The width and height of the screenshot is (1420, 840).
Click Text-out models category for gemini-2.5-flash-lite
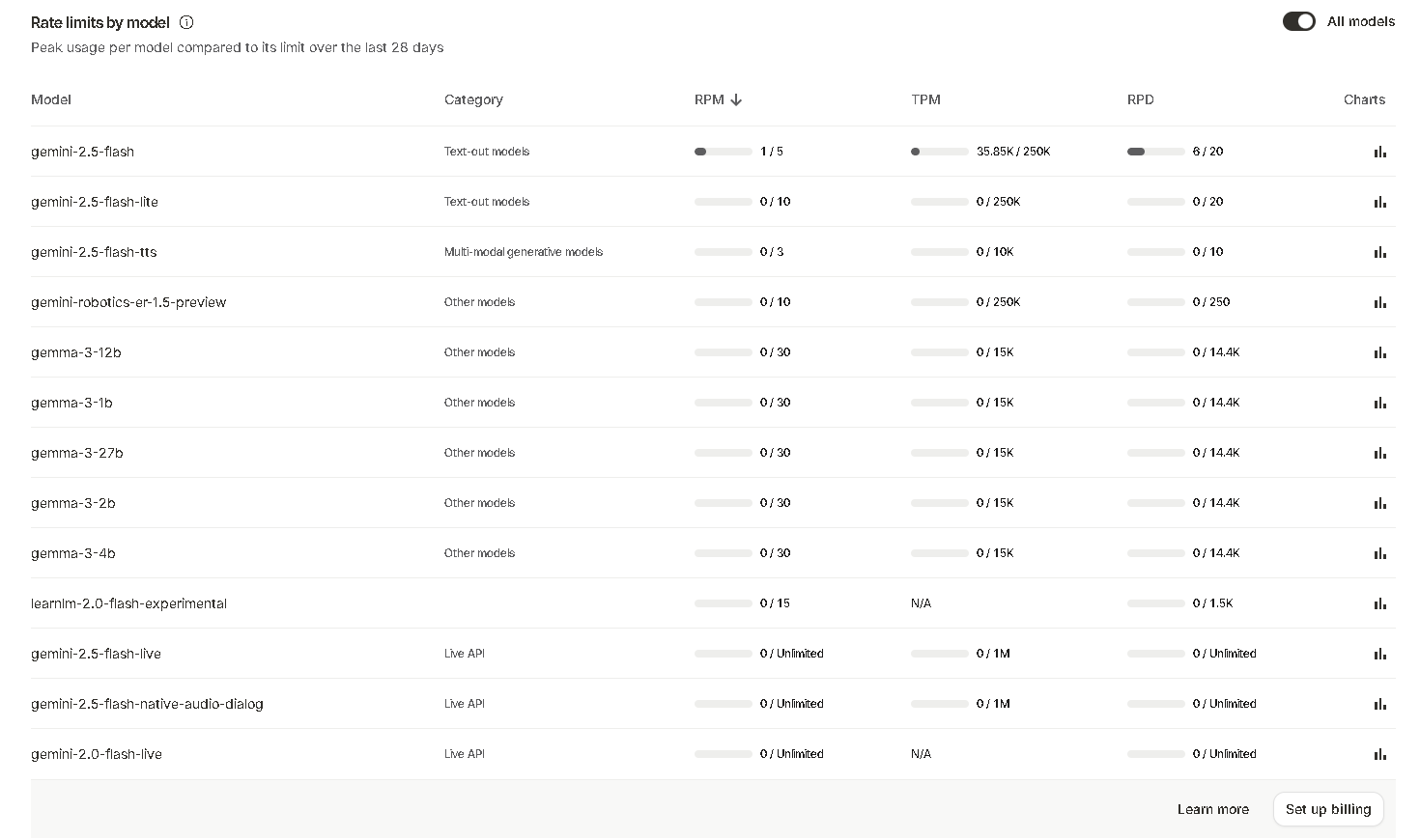tap(487, 202)
